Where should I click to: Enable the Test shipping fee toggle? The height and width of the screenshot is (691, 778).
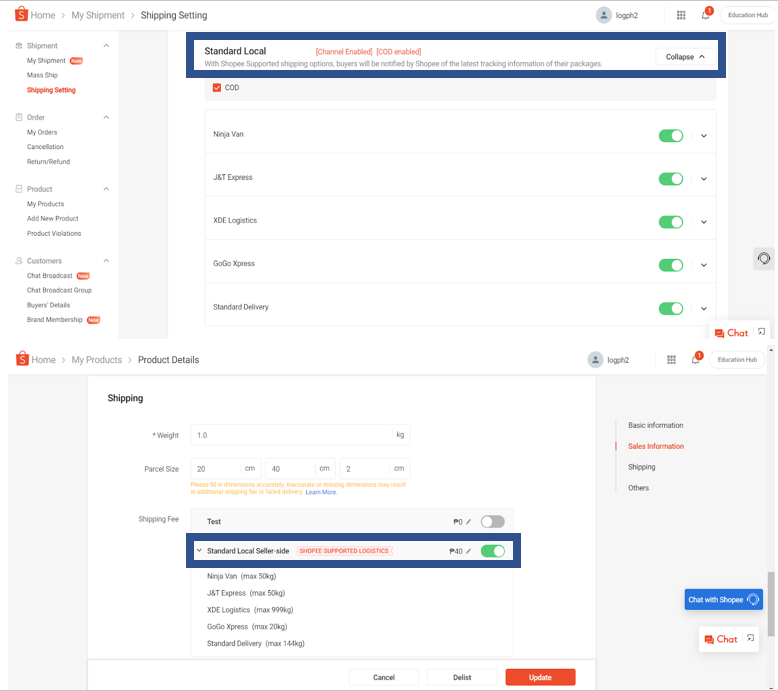click(x=493, y=521)
